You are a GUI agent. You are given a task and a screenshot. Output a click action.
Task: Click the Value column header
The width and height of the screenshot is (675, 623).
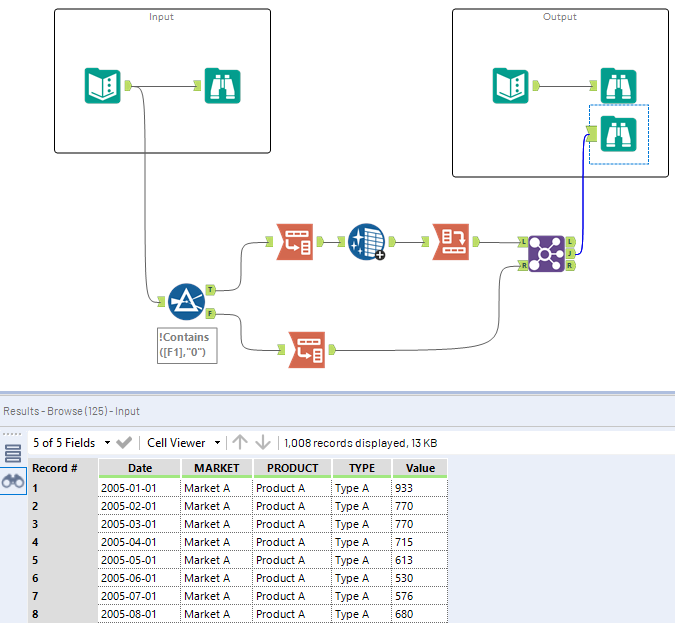coord(420,468)
